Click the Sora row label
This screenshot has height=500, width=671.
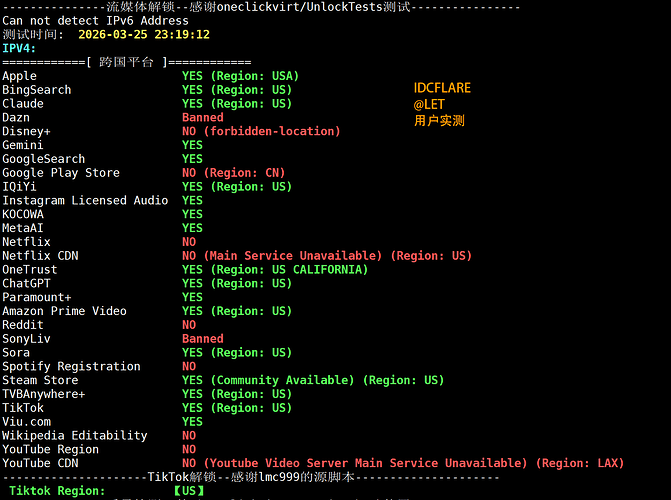tap(16, 352)
